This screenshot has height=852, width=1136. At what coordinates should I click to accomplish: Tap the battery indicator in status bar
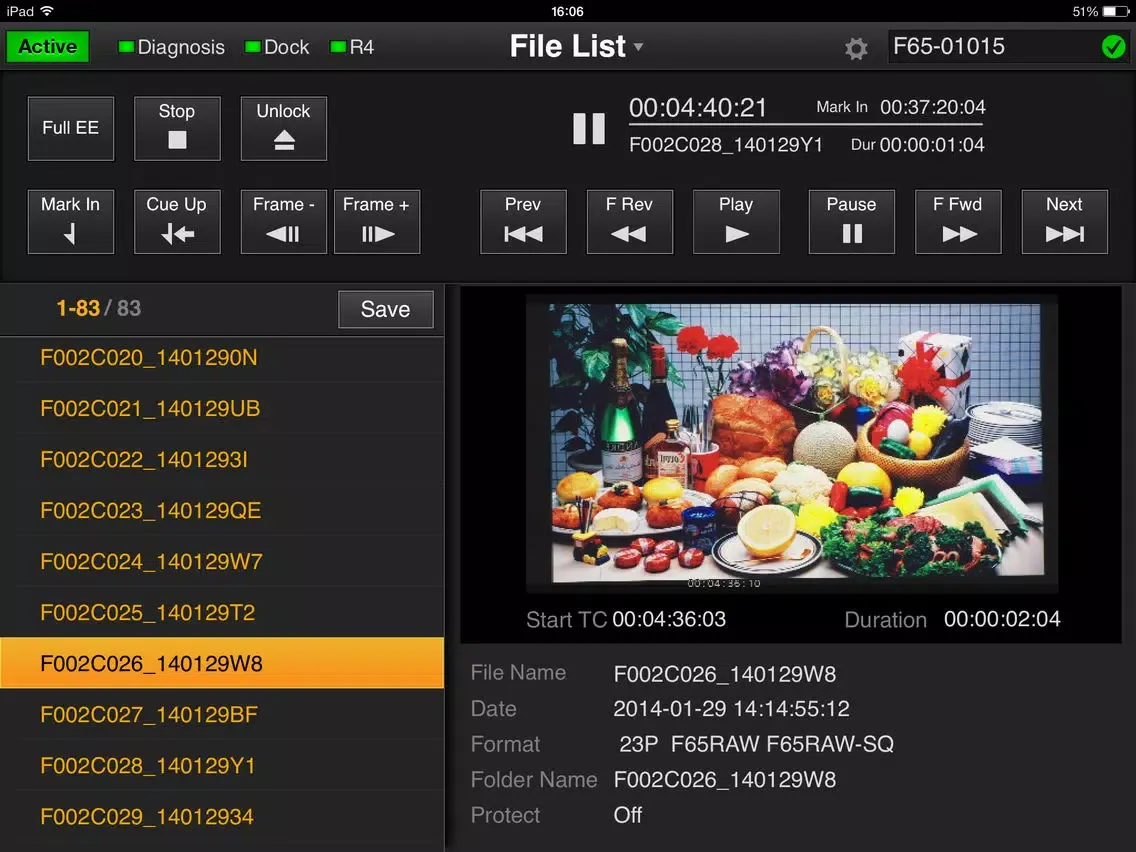[x=1116, y=11]
